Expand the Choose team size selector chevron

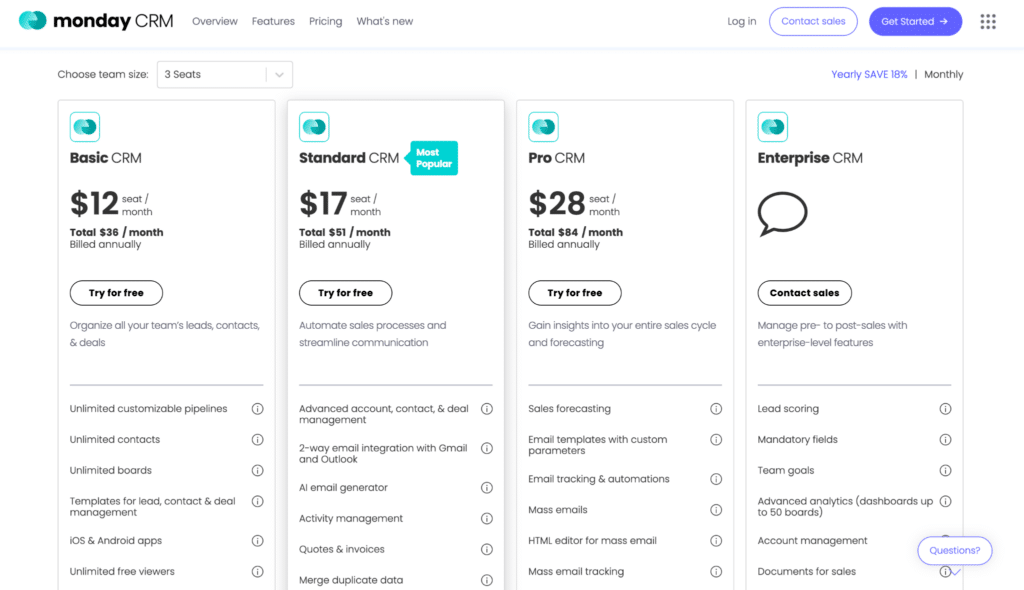278,74
